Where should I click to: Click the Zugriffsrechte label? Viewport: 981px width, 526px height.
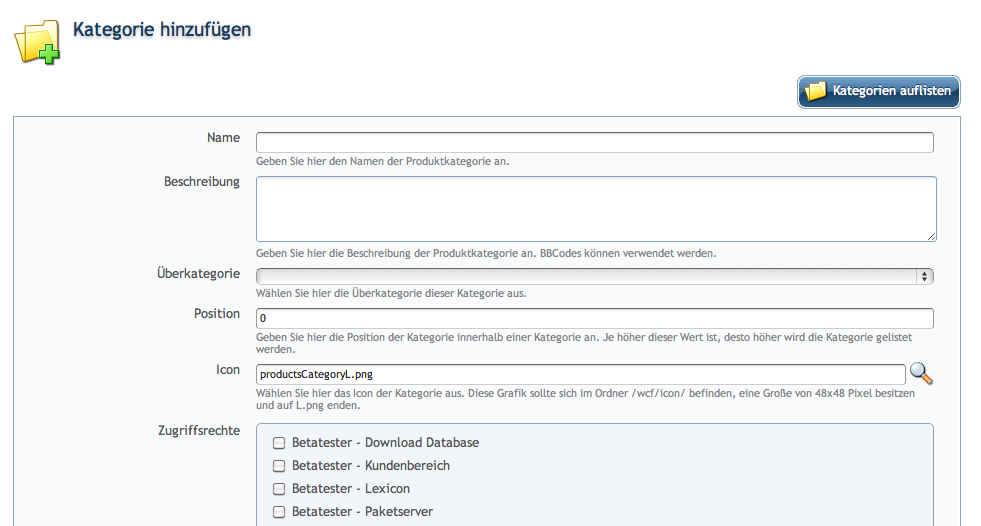point(199,431)
